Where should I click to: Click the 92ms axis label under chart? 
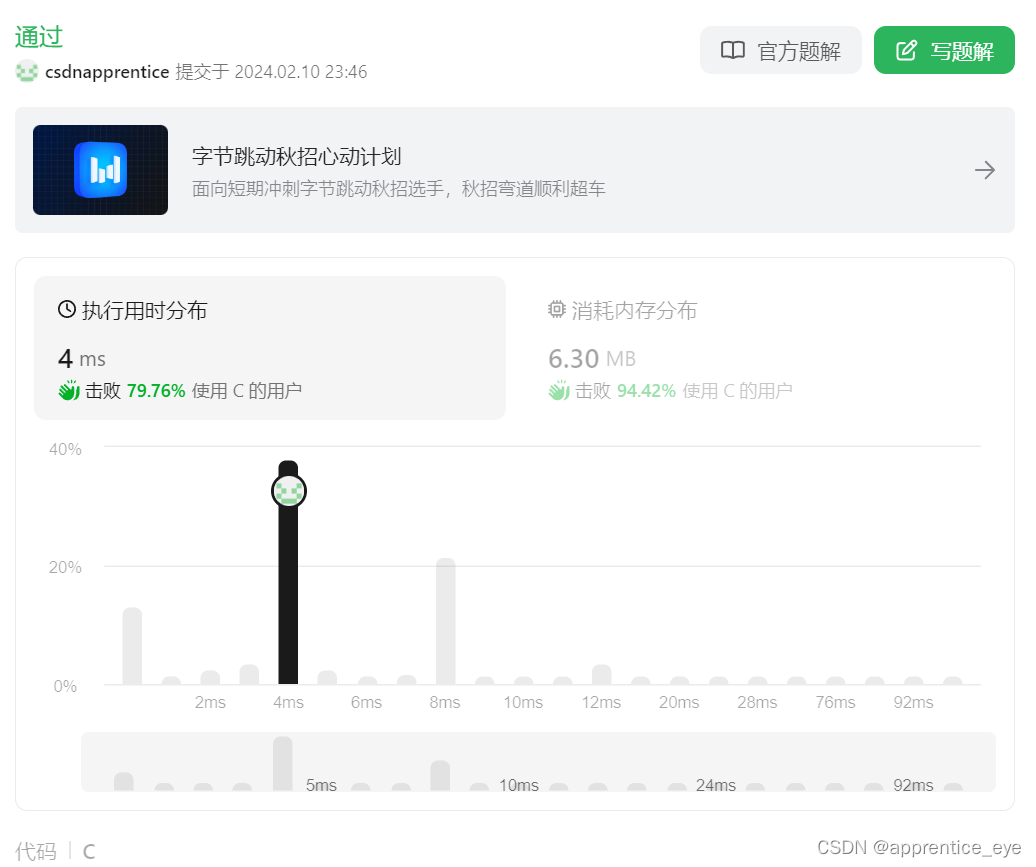click(913, 702)
